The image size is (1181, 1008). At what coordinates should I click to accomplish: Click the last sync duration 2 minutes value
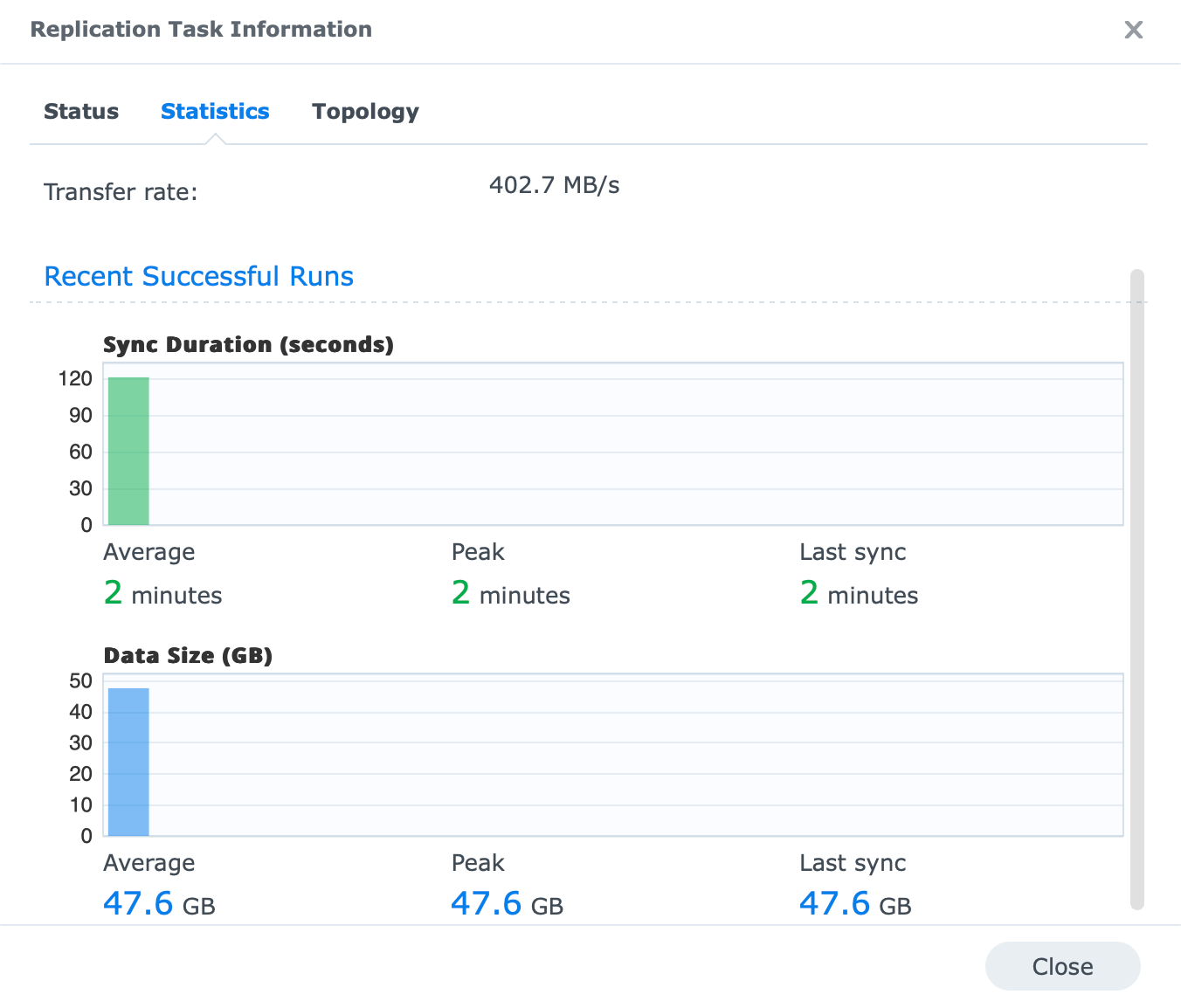tap(859, 594)
